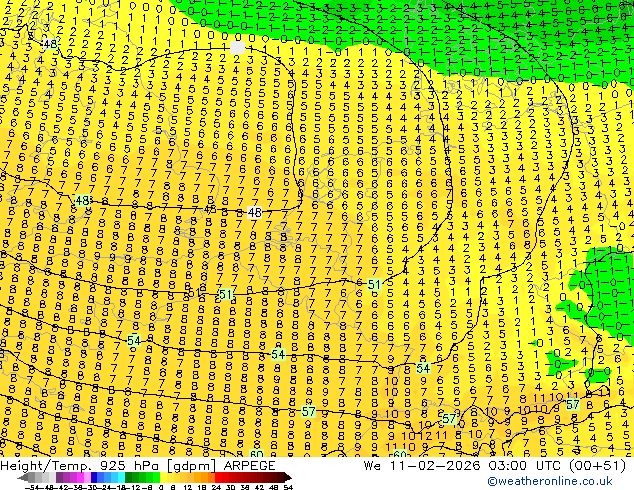Click the blank gray box near the map's top center
Image resolution: width=634 pixels, height=490 pixels.
click(237, 47)
